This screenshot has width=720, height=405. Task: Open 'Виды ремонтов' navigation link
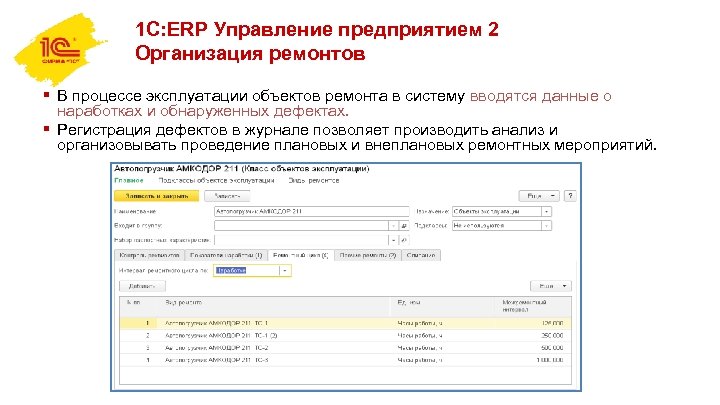pyautogui.click(x=314, y=180)
